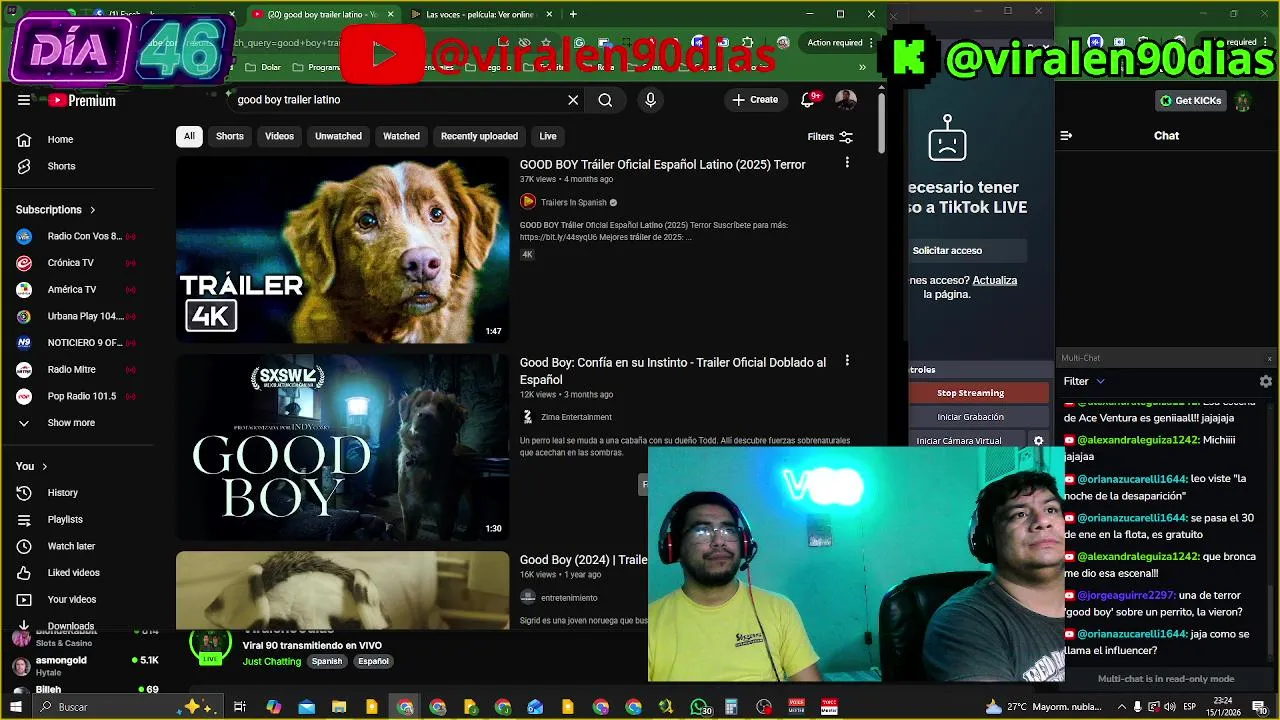Clear the YouTube search query

coord(573,100)
